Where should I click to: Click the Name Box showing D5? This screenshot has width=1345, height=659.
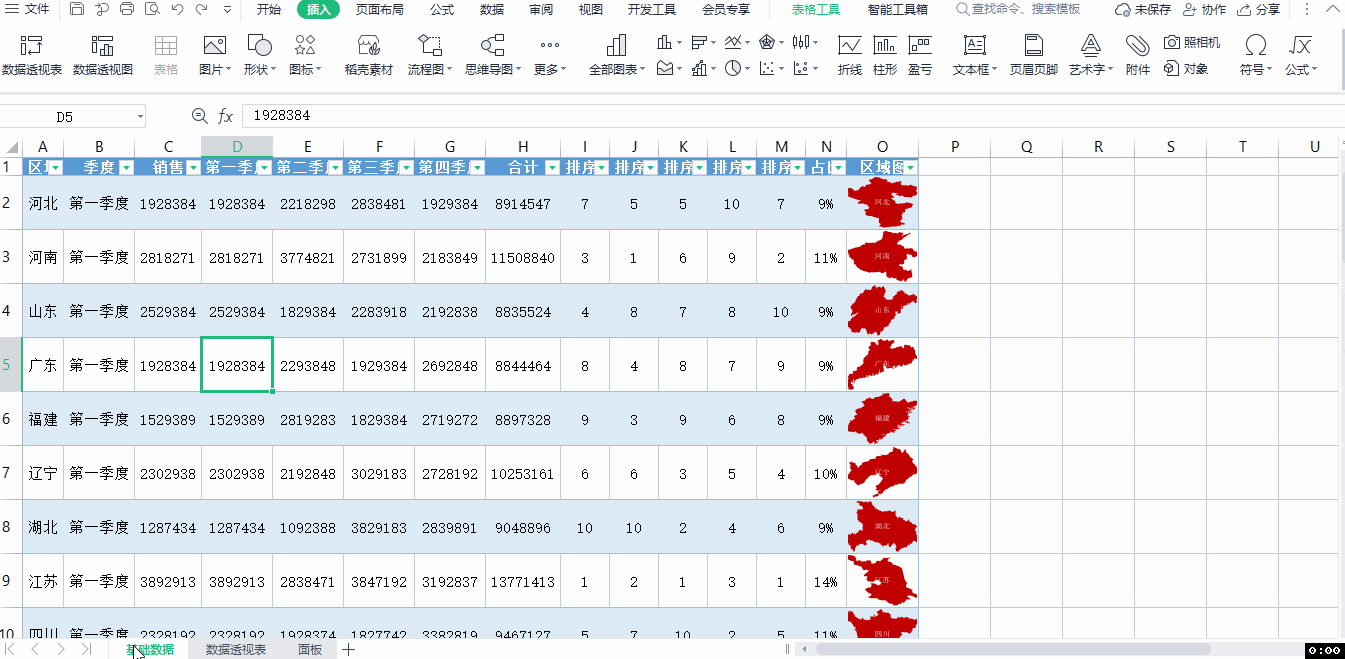(x=64, y=117)
